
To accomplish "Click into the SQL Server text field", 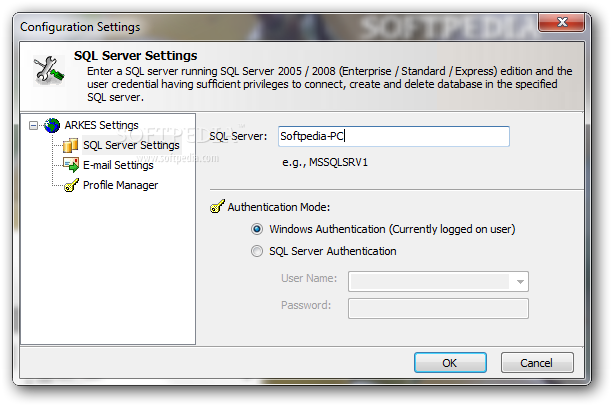I will click(x=394, y=136).
